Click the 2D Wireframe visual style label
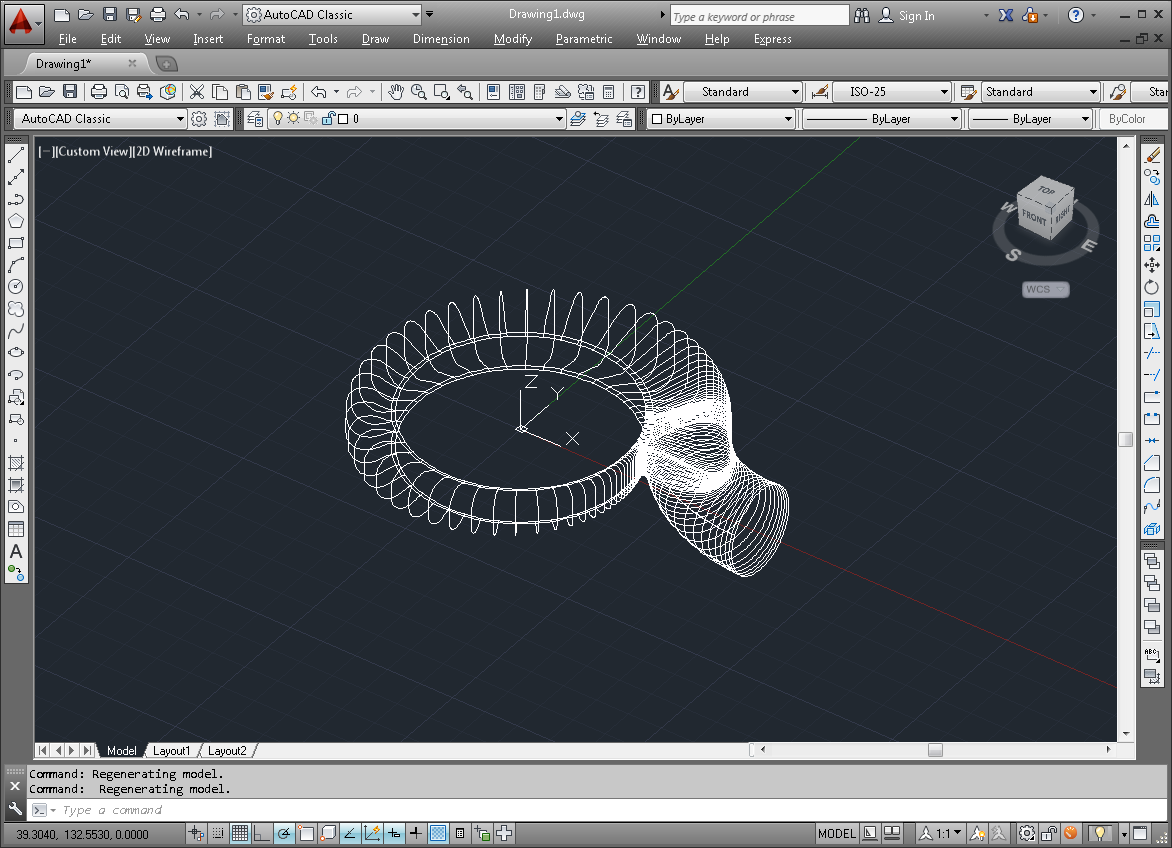This screenshot has width=1172, height=848. coord(173,151)
